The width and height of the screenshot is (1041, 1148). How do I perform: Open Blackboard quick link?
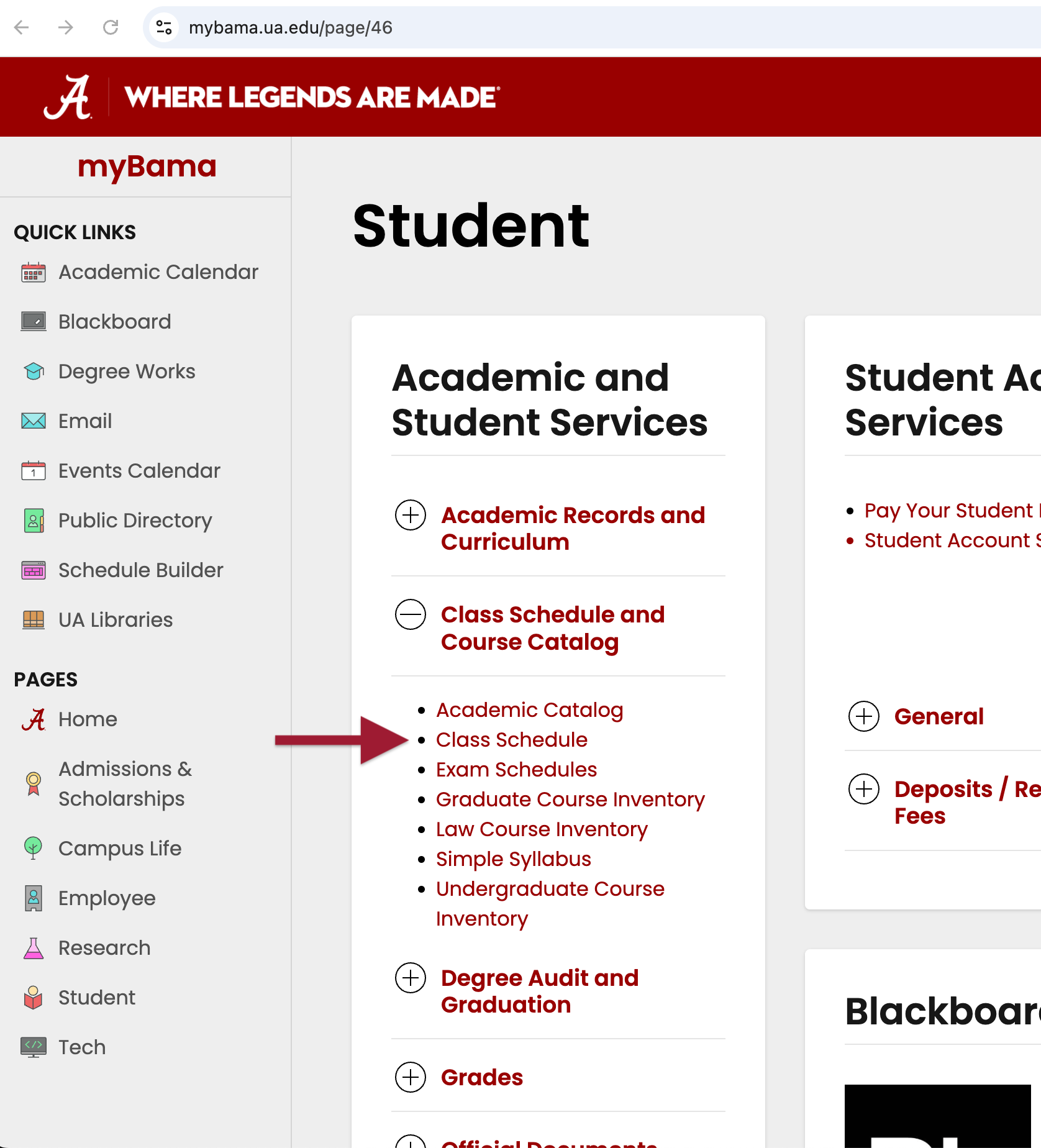pyautogui.click(x=115, y=322)
